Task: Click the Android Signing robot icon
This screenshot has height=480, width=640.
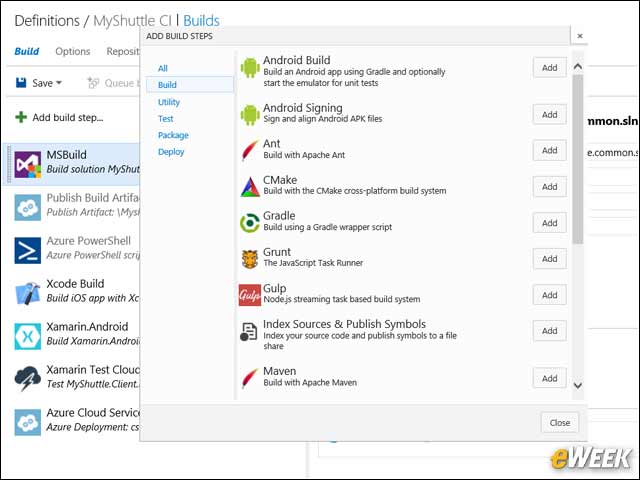Action: [x=250, y=115]
